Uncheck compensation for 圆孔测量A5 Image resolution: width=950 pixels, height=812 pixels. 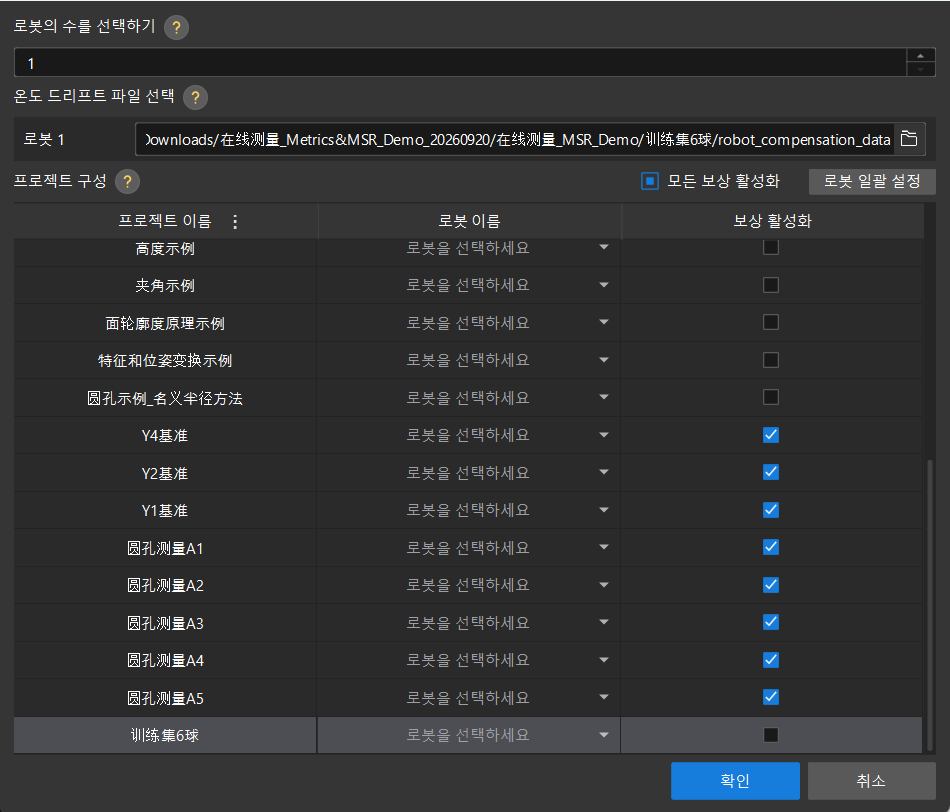(771, 697)
